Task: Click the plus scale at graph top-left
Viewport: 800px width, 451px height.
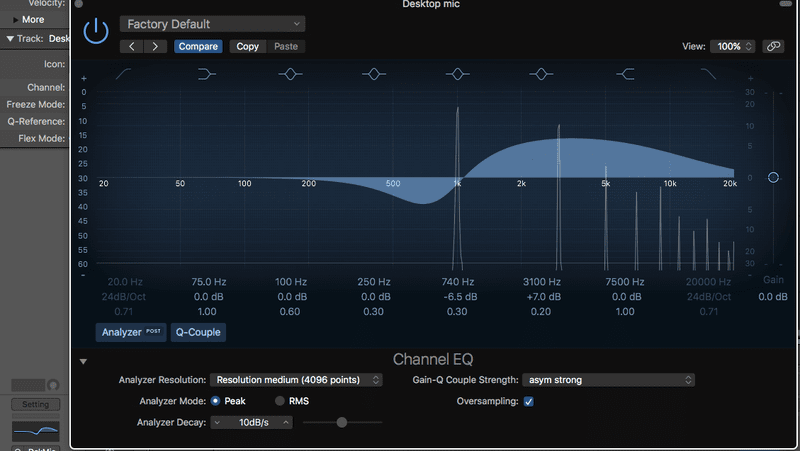Action: click(x=84, y=79)
